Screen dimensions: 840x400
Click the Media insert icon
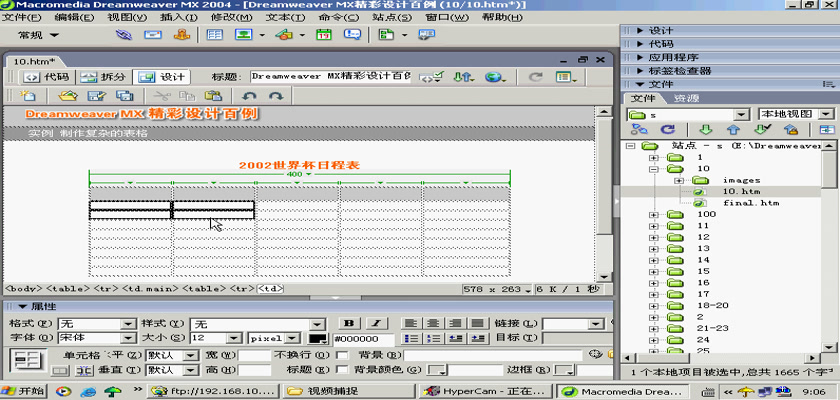point(284,35)
